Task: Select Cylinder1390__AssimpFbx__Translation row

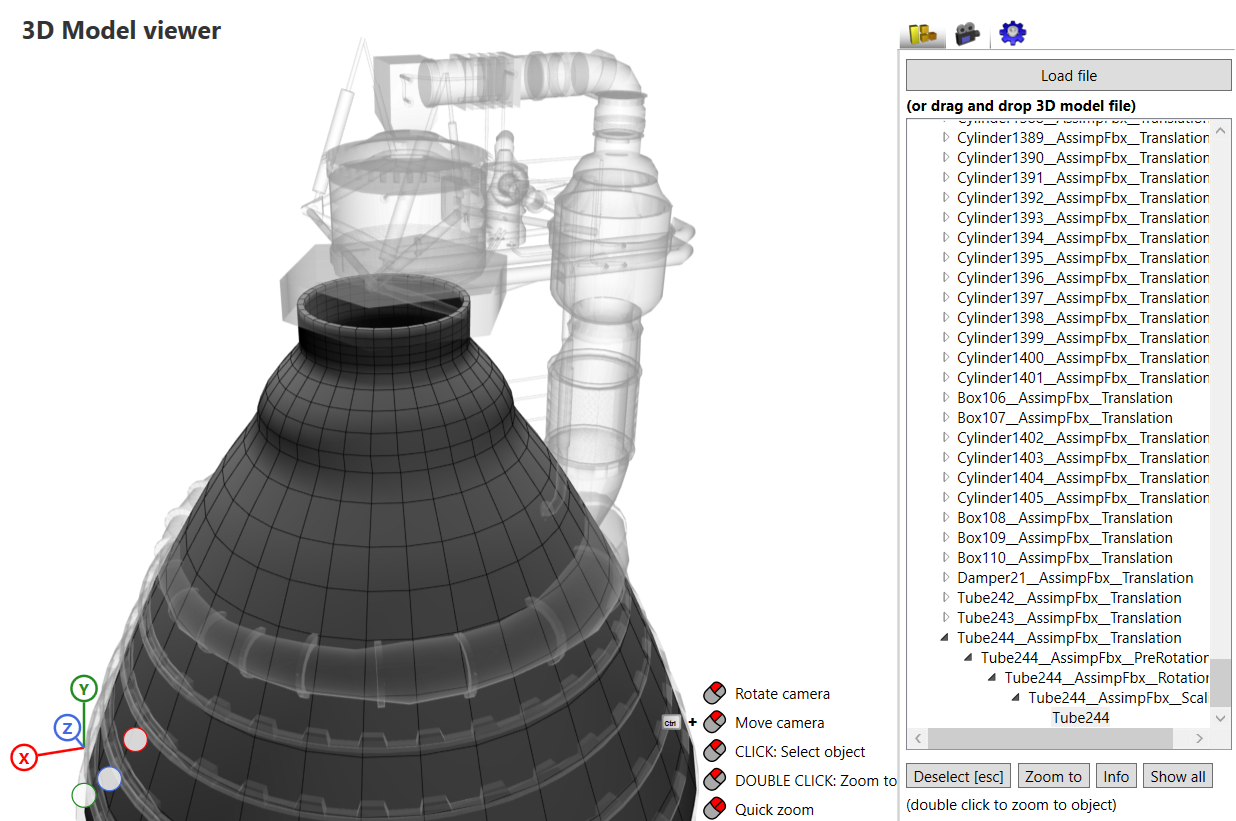Action: click(1083, 157)
